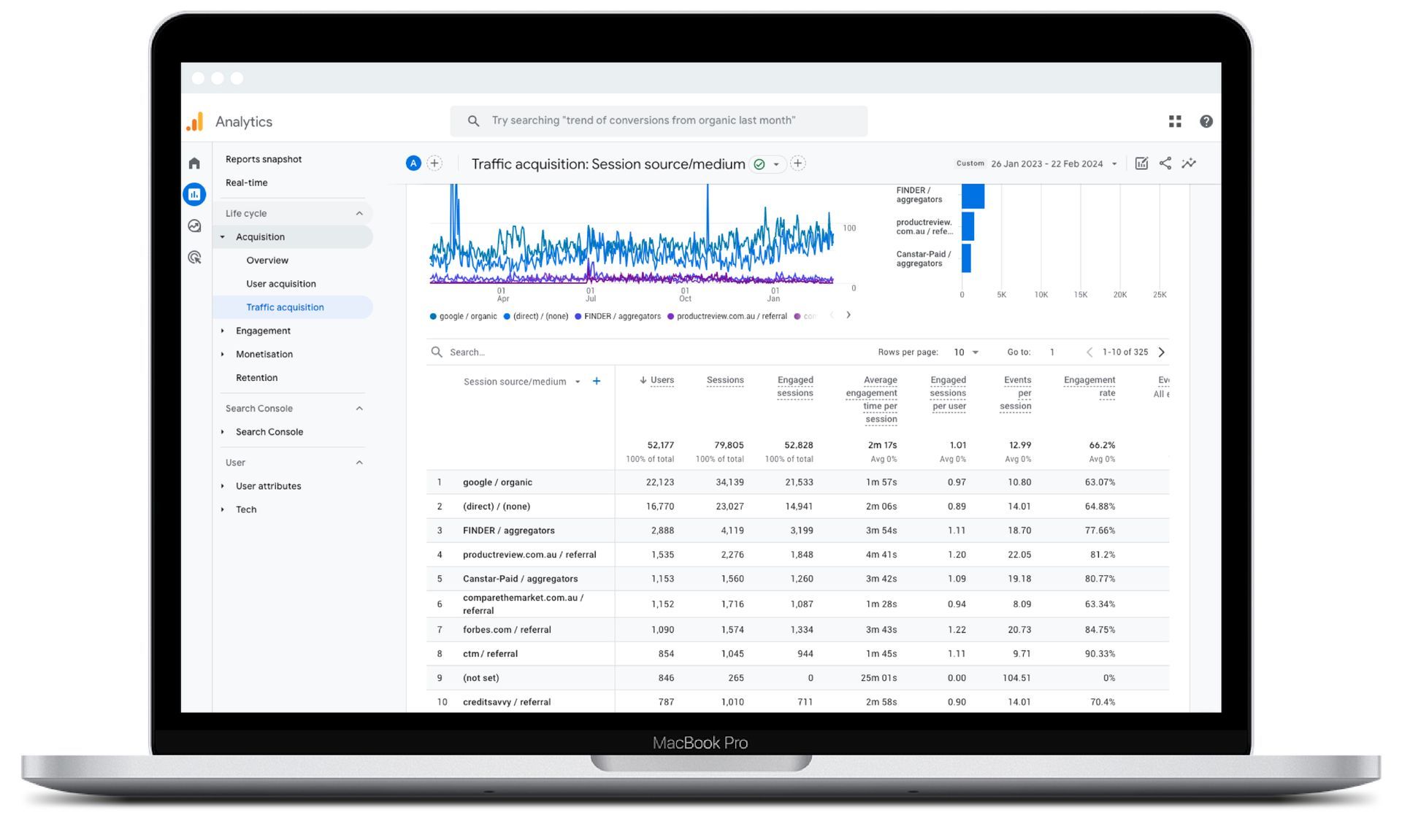Add a comparison next to segment A

click(x=434, y=163)
